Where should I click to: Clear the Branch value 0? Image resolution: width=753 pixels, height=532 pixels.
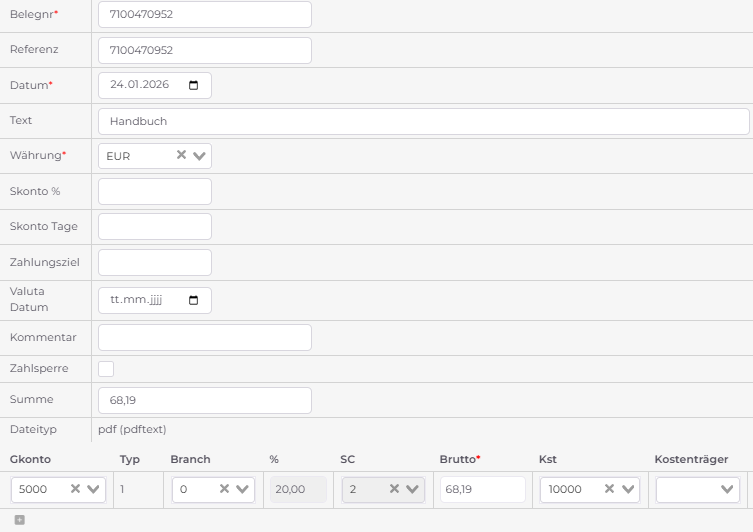tap(225, 489)
